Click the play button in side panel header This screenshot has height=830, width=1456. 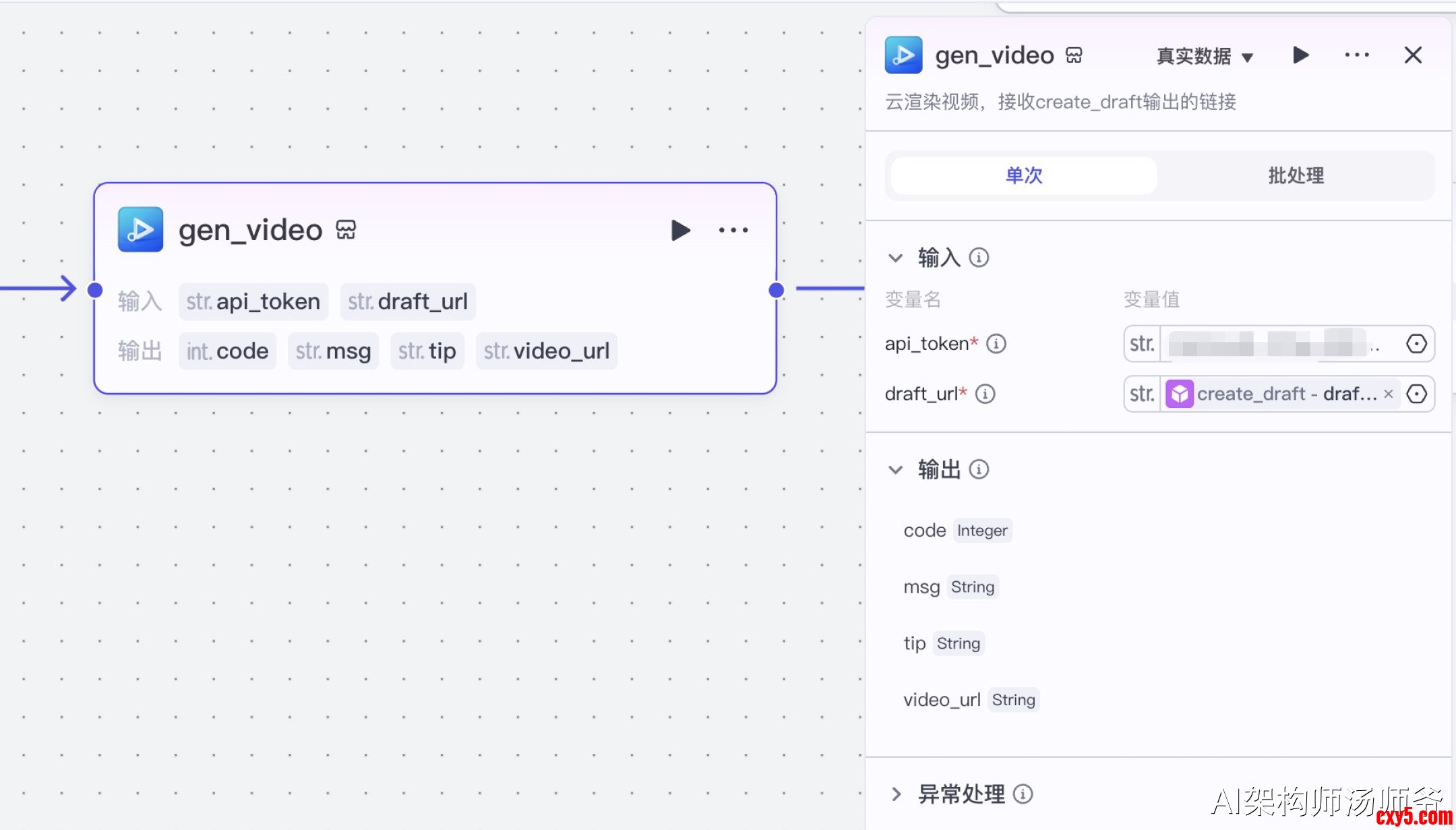pyautogui.click(x=1300, y=55)
